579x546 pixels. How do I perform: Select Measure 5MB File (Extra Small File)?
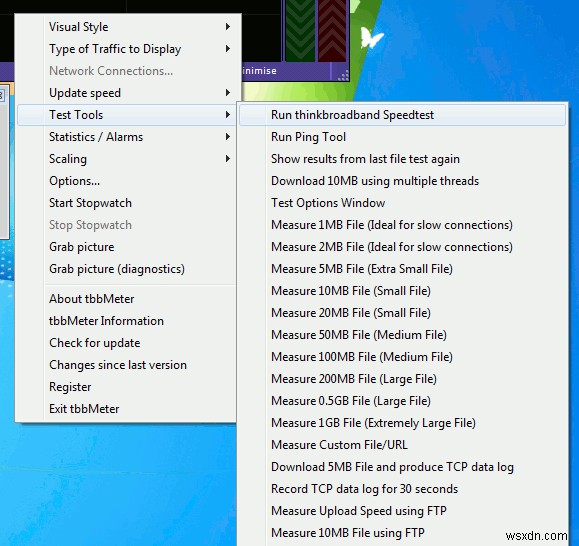pos(402,269)
